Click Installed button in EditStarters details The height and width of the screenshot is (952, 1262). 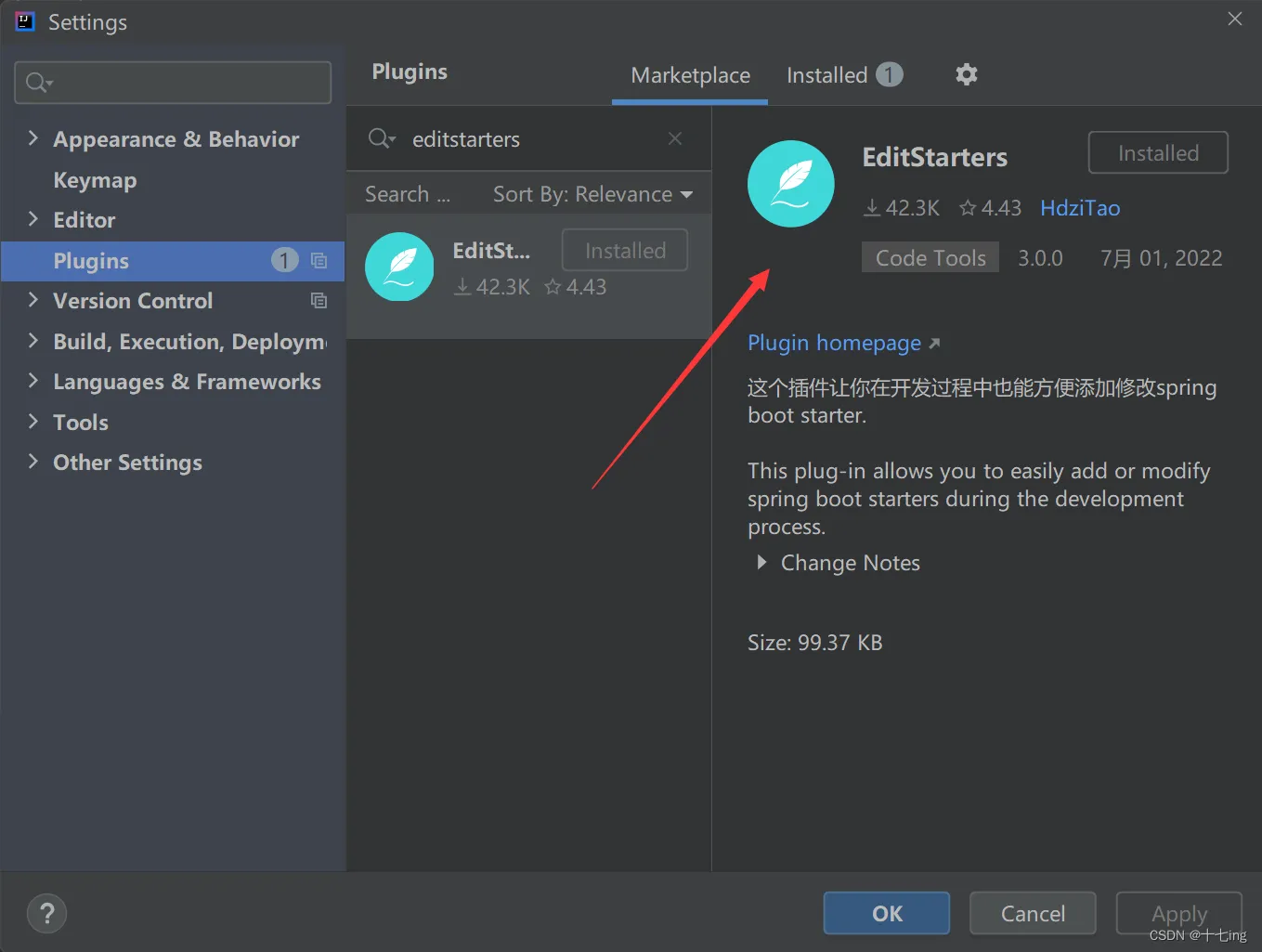pyautogui.click(x=1158, y=153)
